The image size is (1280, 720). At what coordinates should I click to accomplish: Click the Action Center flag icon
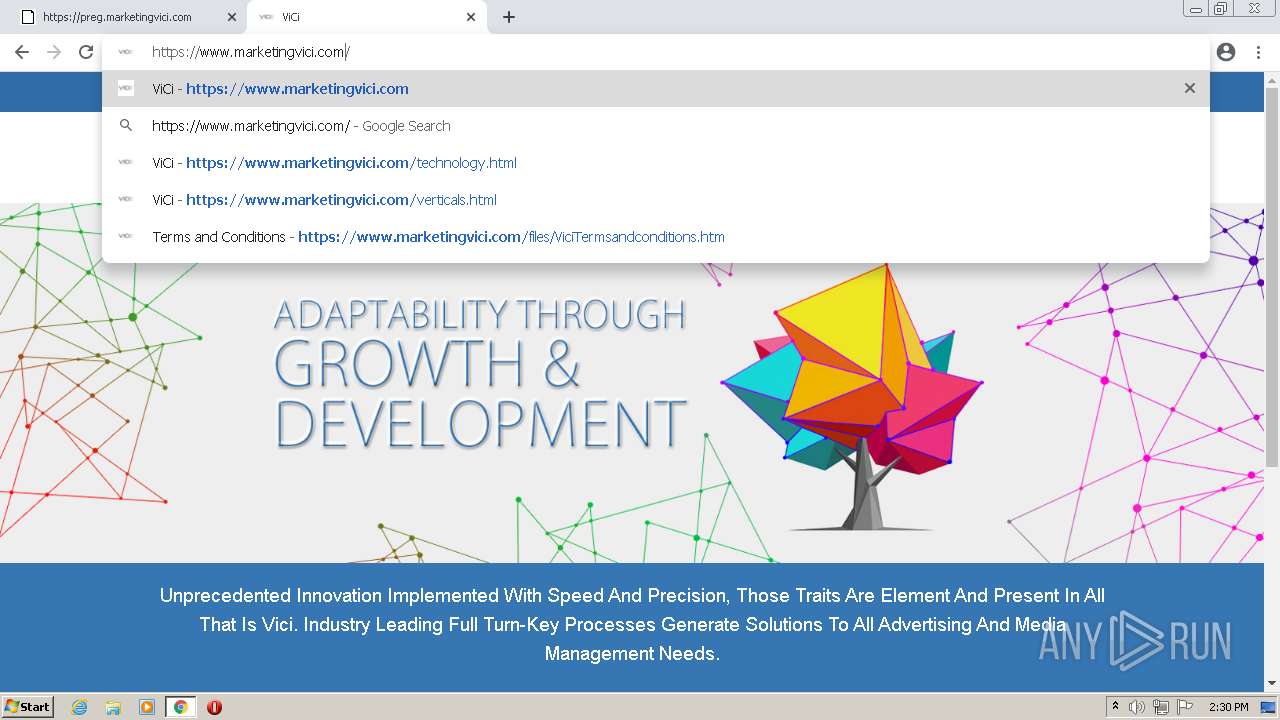[1185, 707]
